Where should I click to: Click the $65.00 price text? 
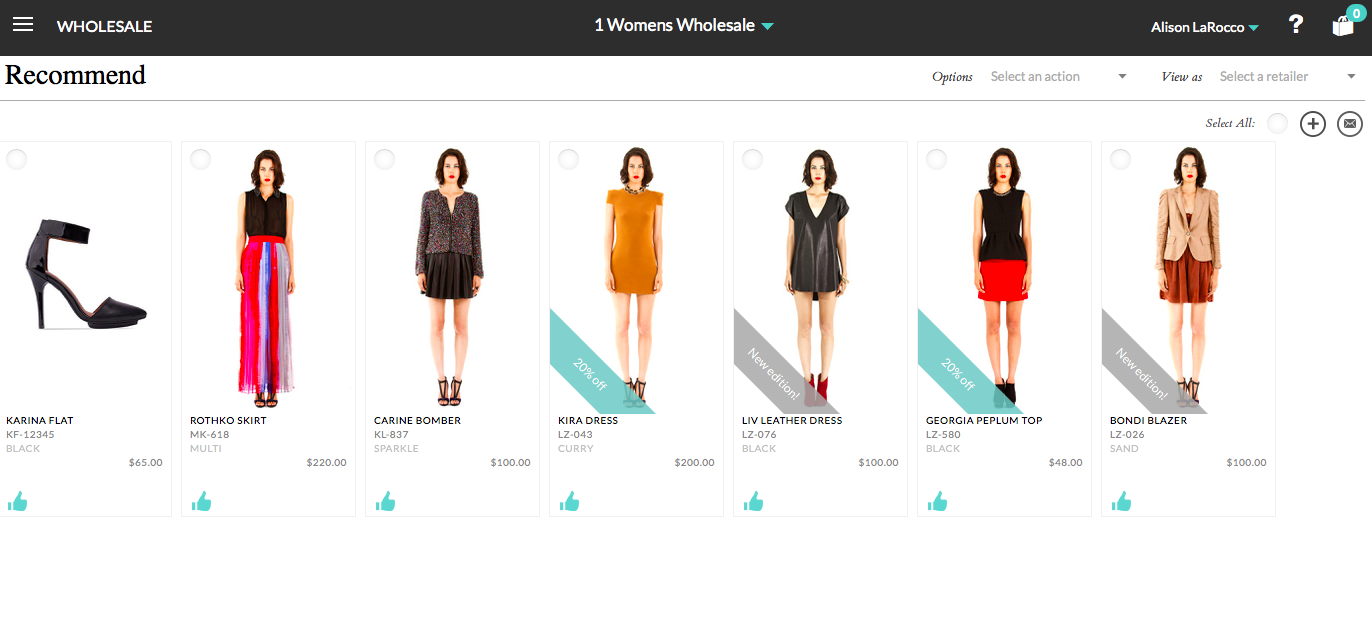click(x=146, y=462)
